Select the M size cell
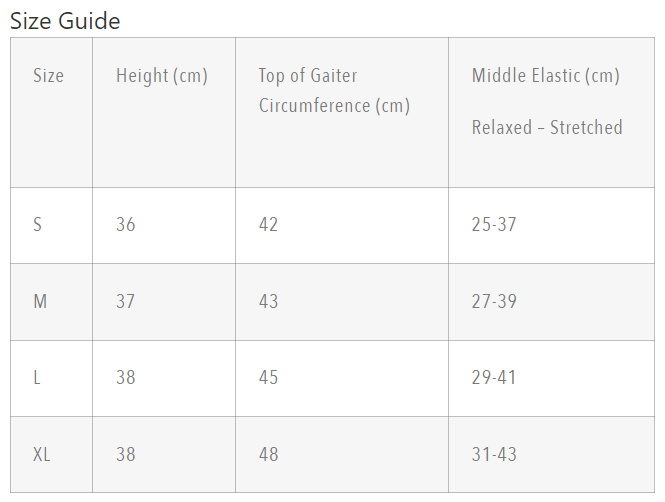Viewport: 665px width, 502px height. tap(40, 301)
